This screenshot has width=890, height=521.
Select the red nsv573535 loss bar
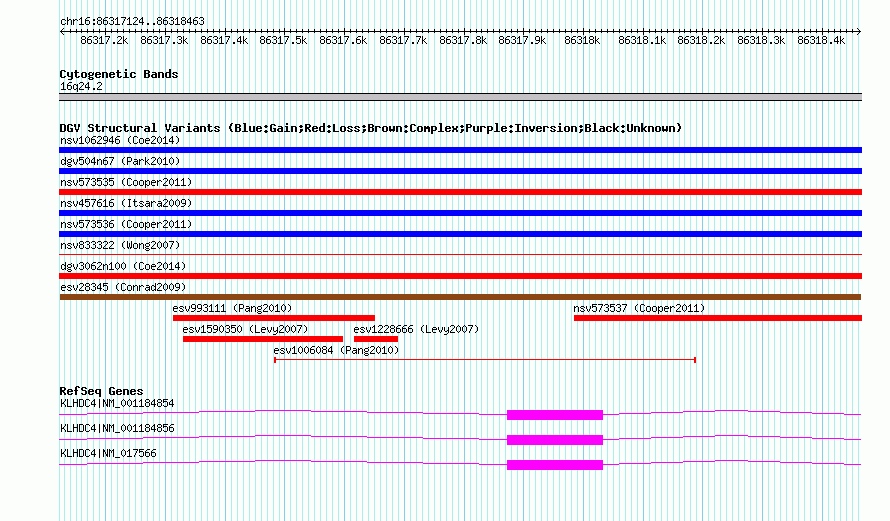(460, 192)
